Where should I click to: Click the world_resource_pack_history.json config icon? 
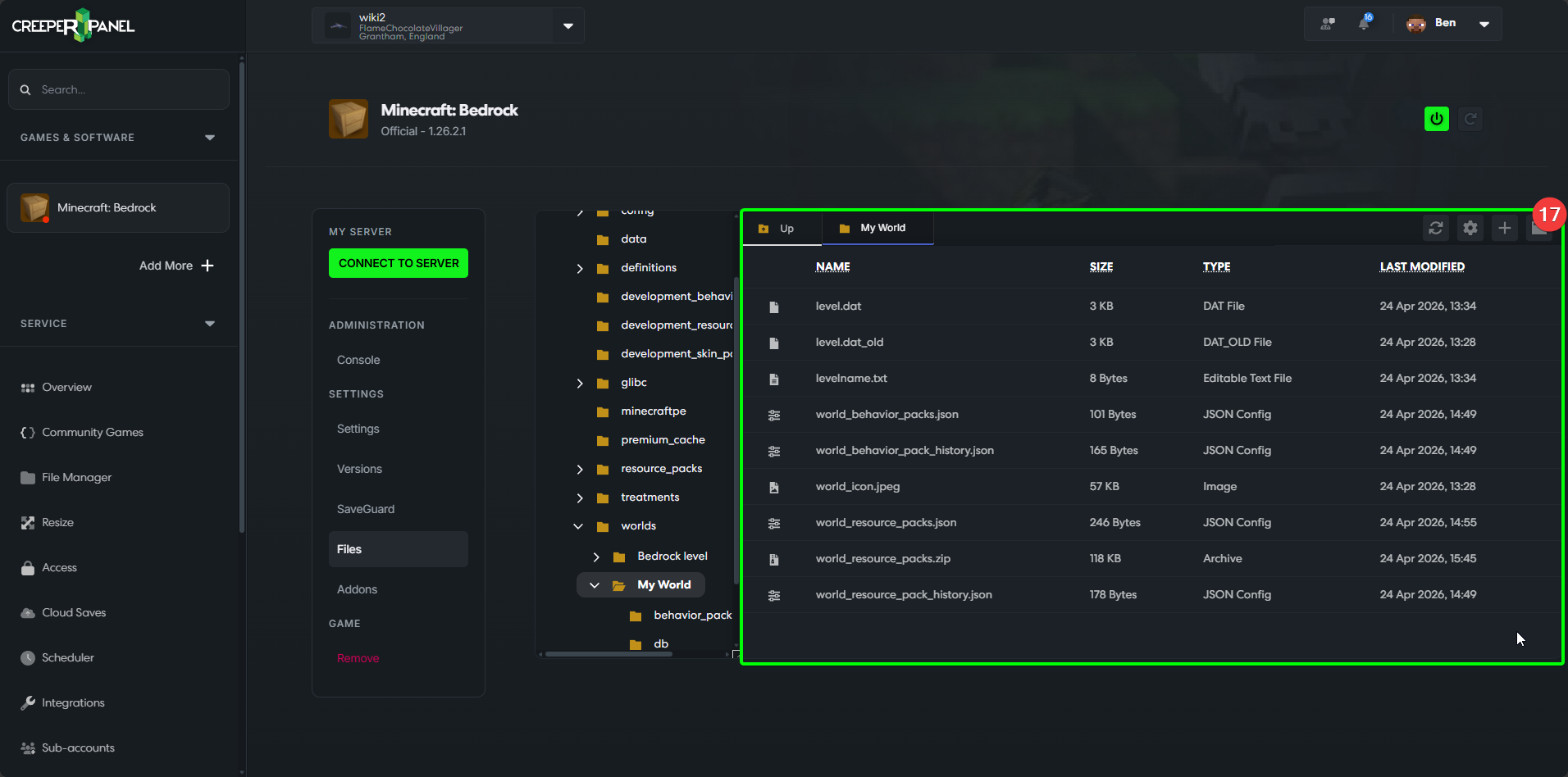773,595
